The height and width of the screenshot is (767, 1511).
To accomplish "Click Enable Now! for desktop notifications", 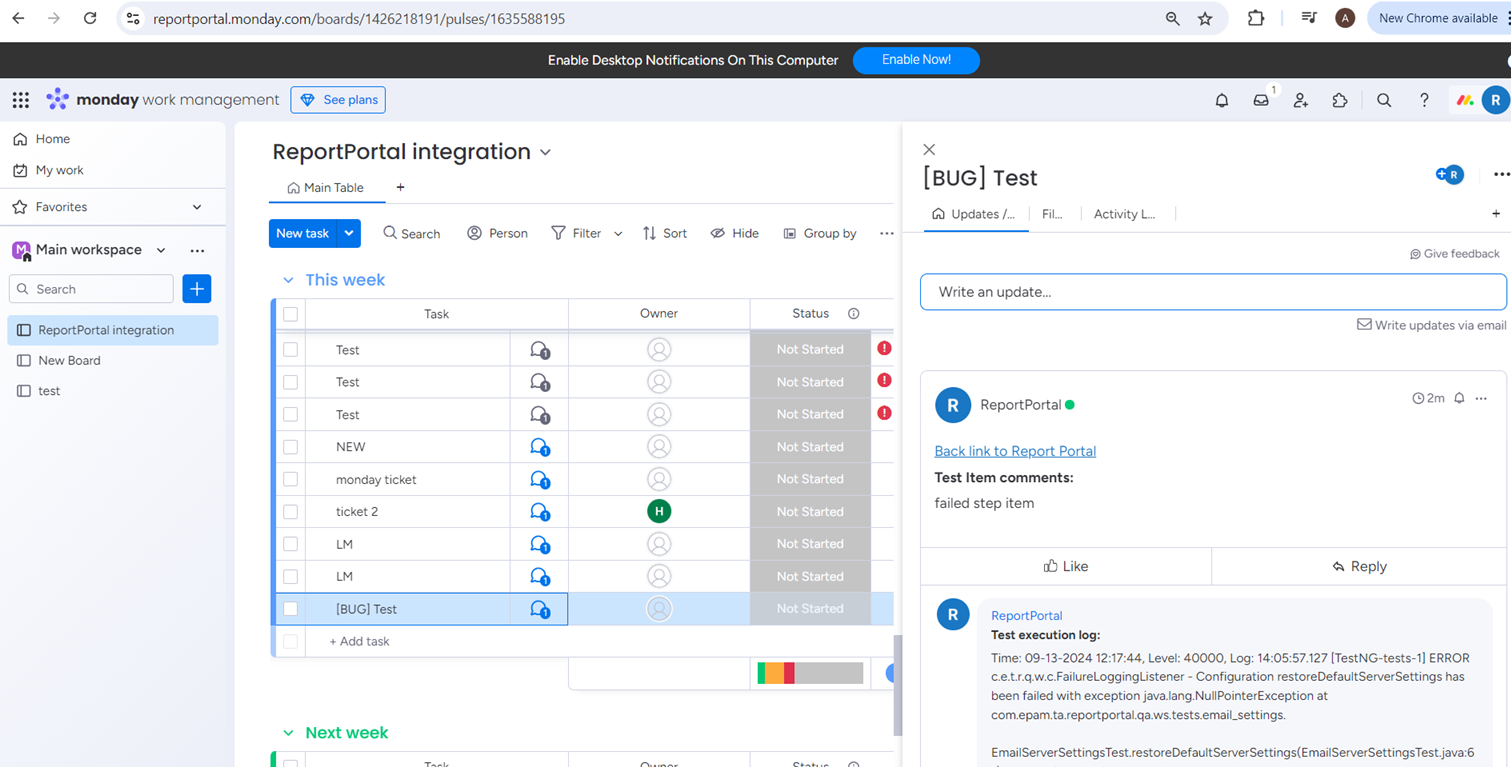I will click(x=915, y=60).
